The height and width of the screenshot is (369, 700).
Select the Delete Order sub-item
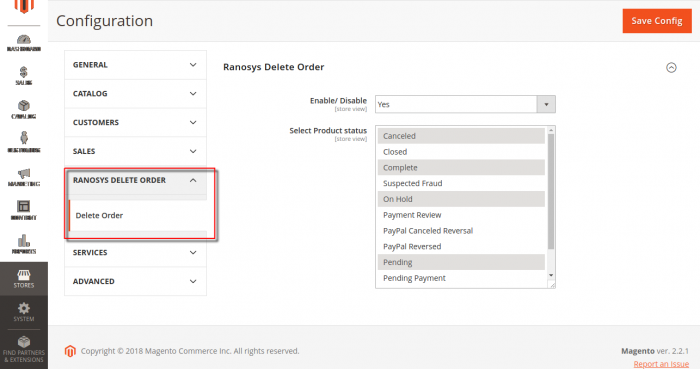(138, 216)
